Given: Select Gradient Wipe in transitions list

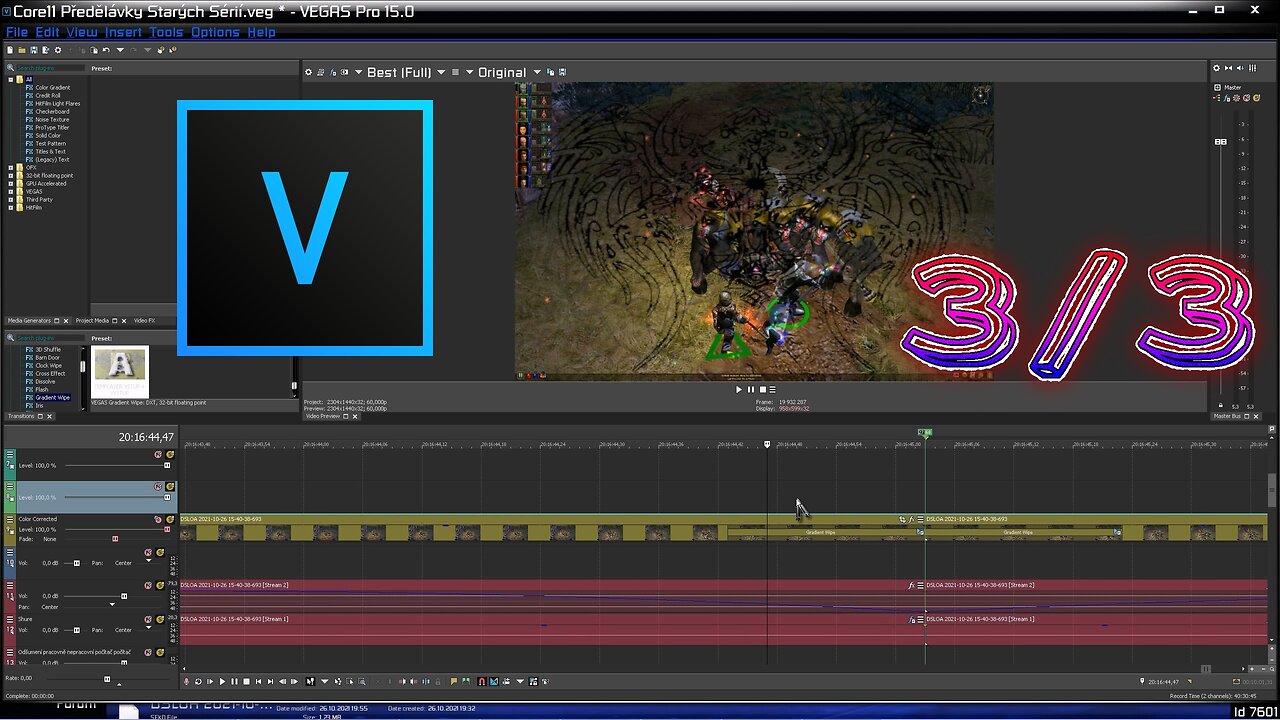Looking at the screenshot, I should click(x=52, y=397).
